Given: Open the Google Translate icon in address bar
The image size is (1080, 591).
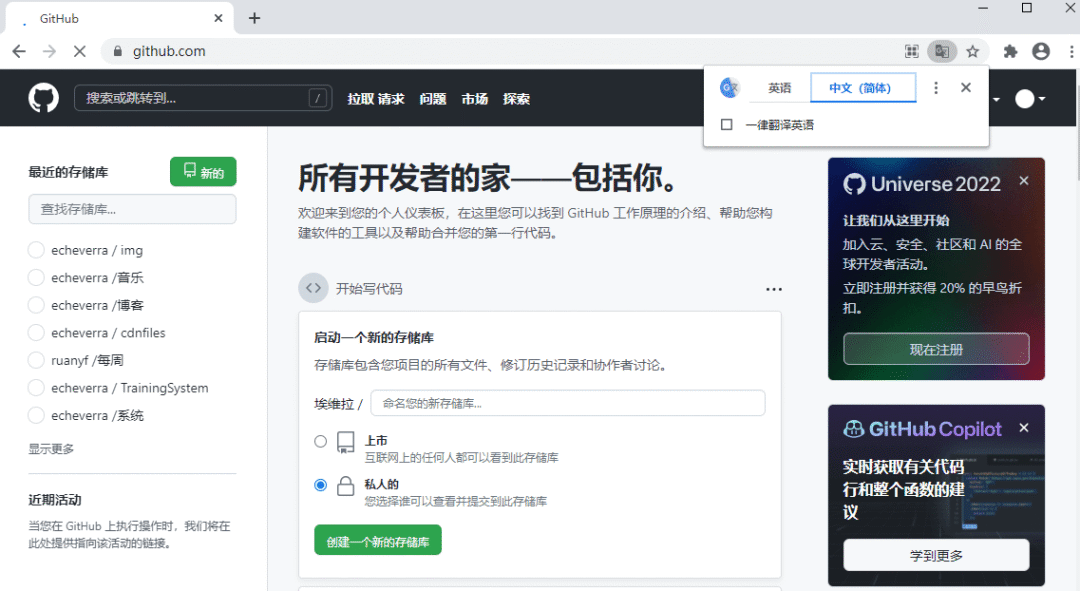Looking at the screenshot, I should click(941, 50).
